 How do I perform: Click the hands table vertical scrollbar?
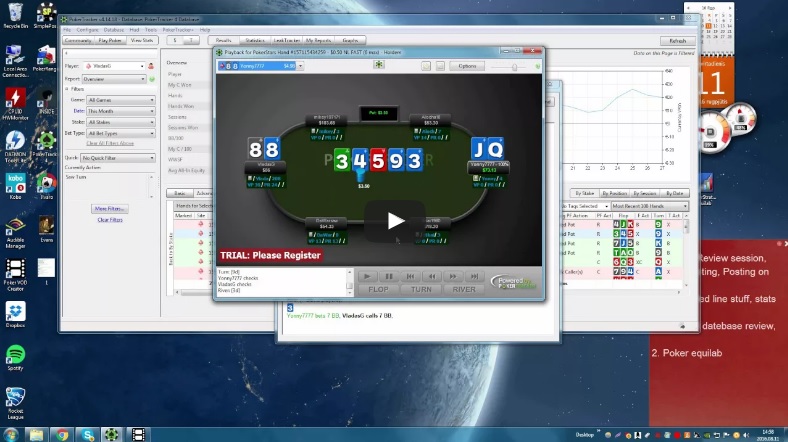(686, 249)
